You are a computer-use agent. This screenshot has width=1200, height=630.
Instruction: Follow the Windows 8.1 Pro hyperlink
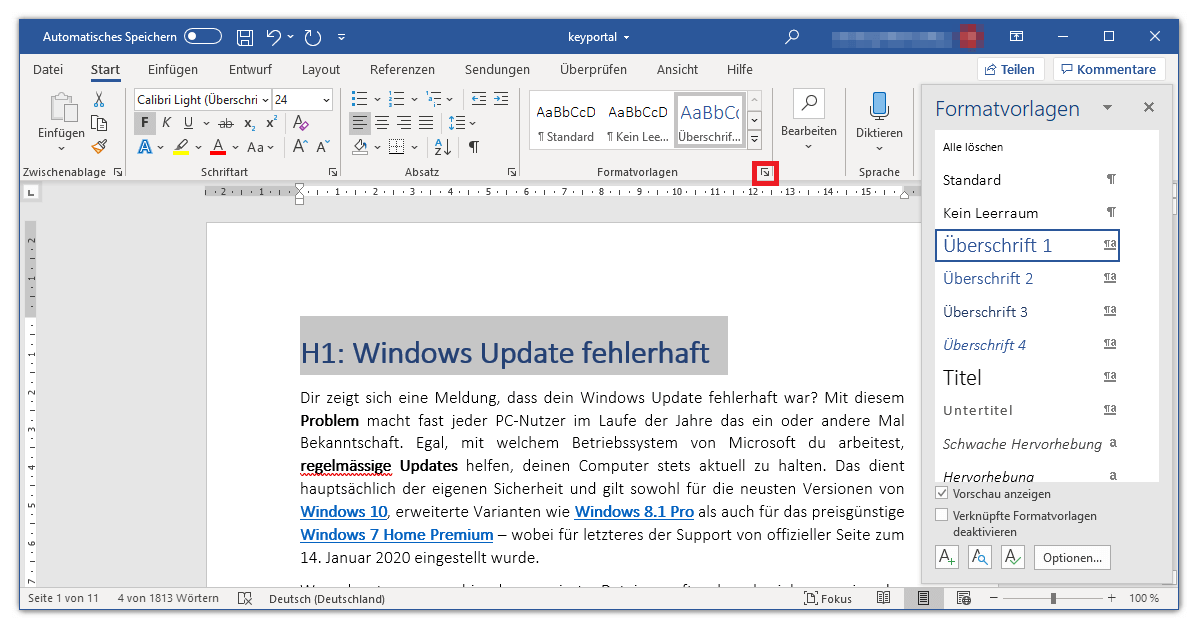click(634, 512)
